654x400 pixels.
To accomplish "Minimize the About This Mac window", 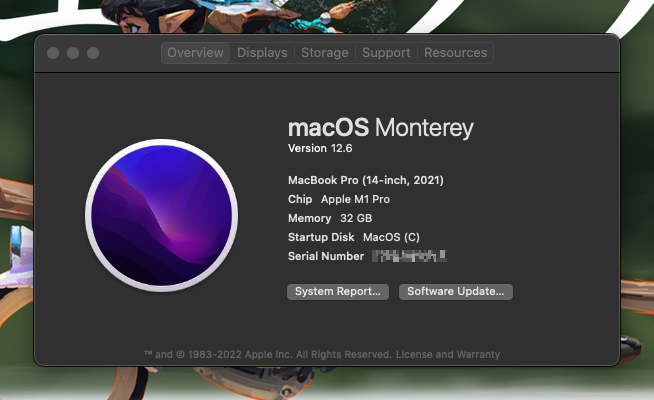I will pyautogui.click(x=73, y=53).
